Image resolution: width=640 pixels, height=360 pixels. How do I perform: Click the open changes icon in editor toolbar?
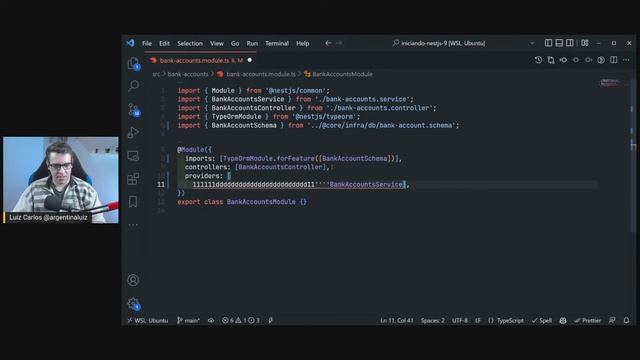551,60
